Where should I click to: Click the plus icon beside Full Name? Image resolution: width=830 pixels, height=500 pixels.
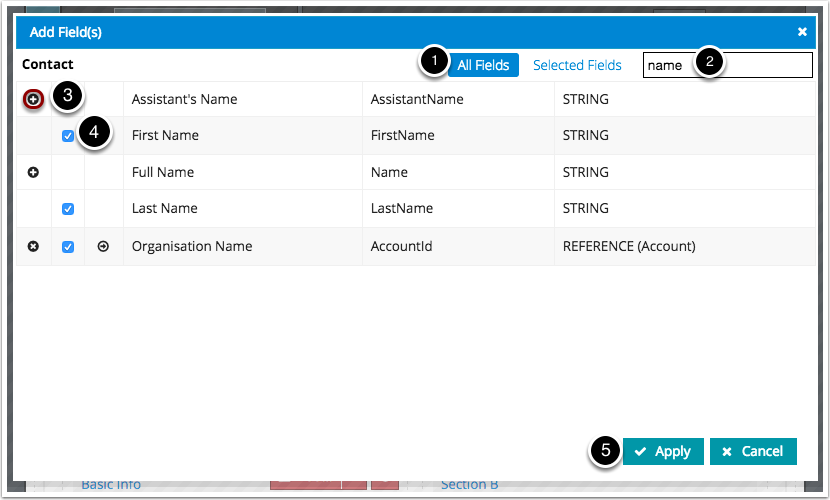coord(33,172)
